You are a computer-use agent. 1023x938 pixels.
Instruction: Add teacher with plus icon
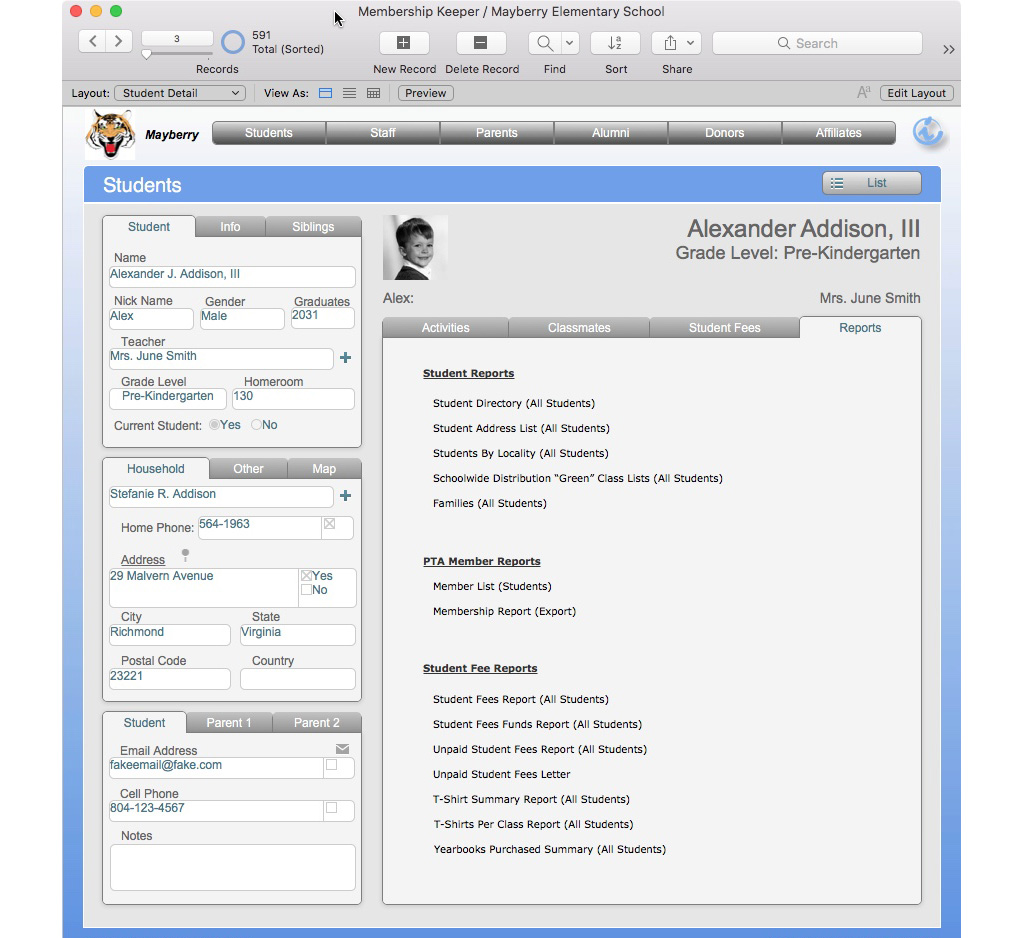tap(346, 357)
